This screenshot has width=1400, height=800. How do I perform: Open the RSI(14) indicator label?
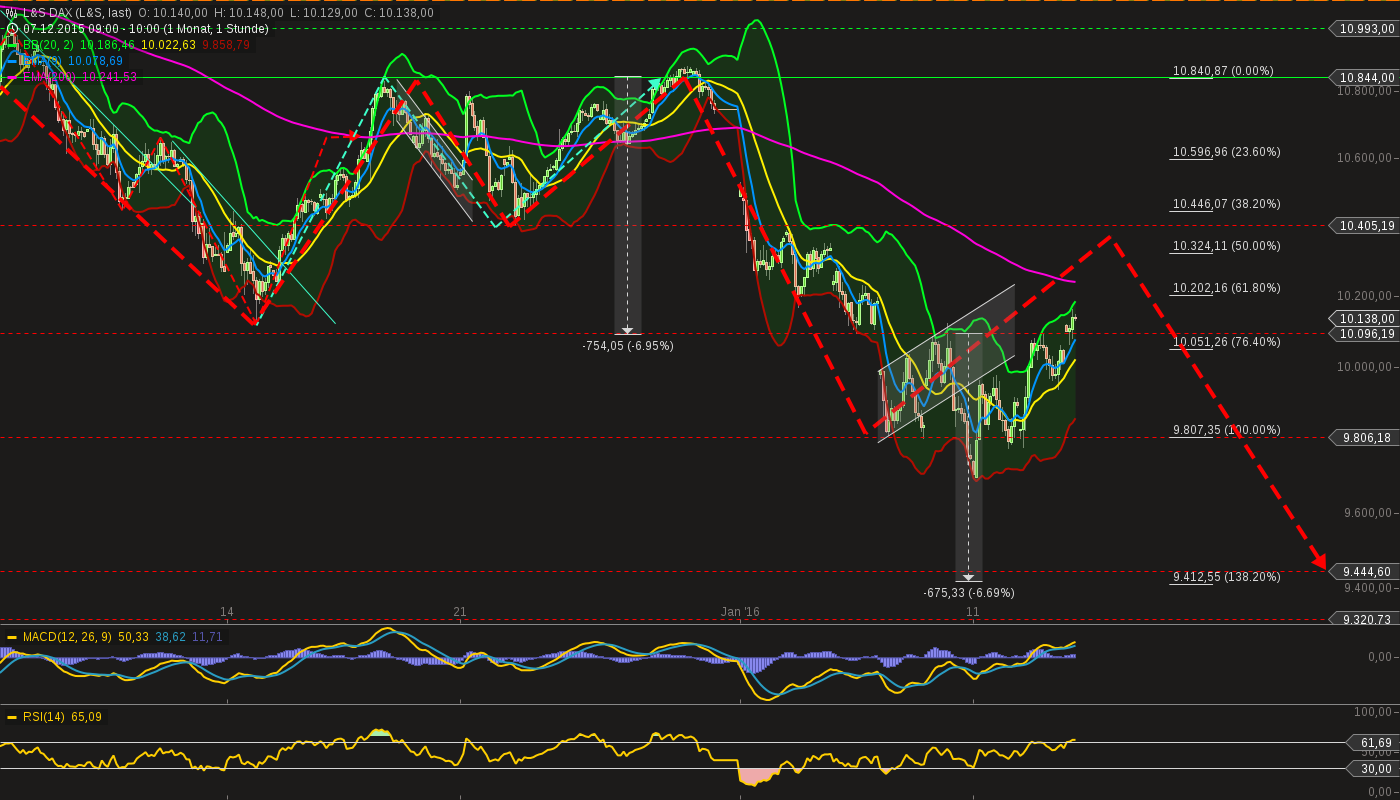point(44,717)
